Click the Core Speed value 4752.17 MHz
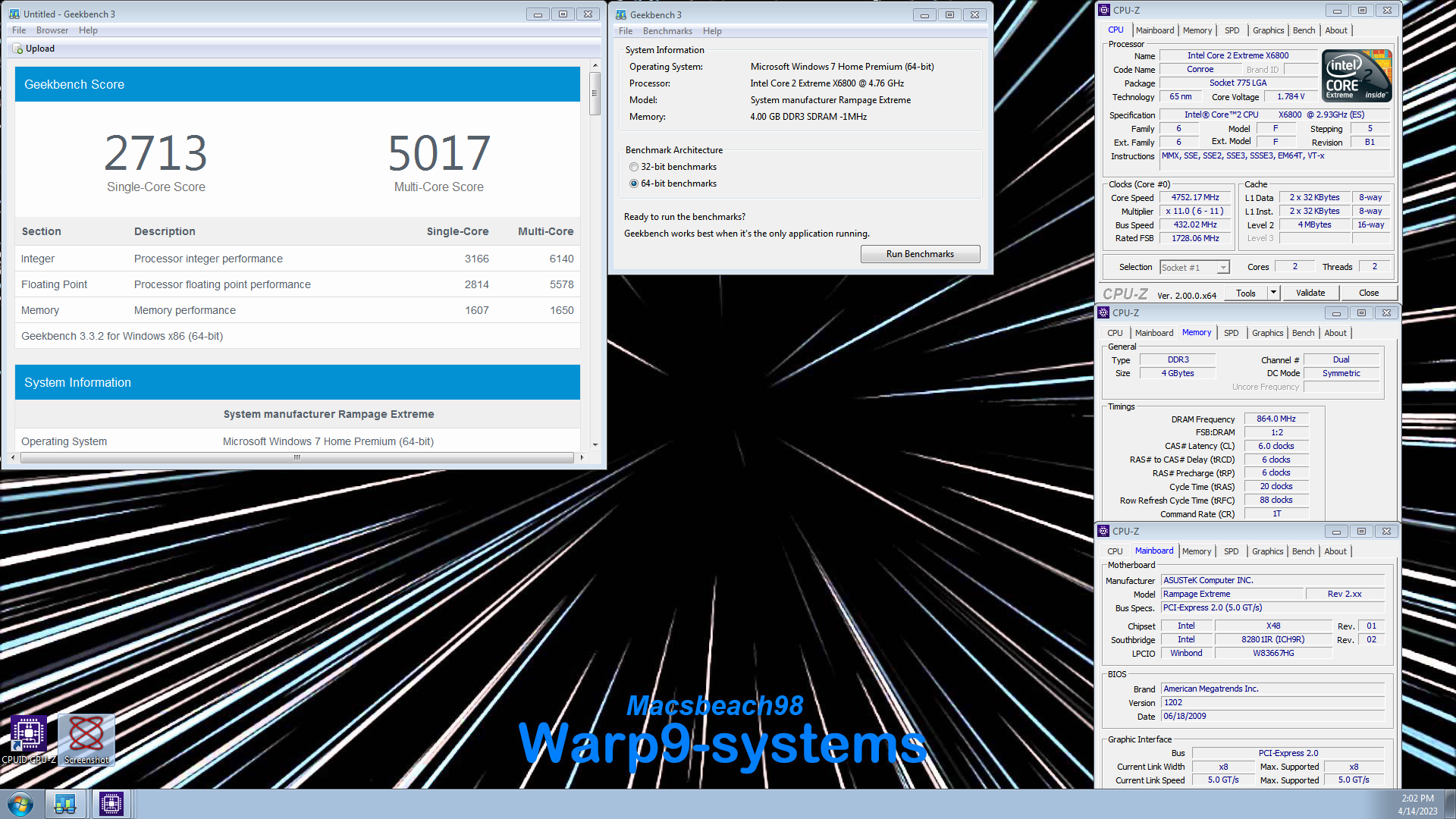This screenshot has width=1456, height=819. (x=1195, y=197)
